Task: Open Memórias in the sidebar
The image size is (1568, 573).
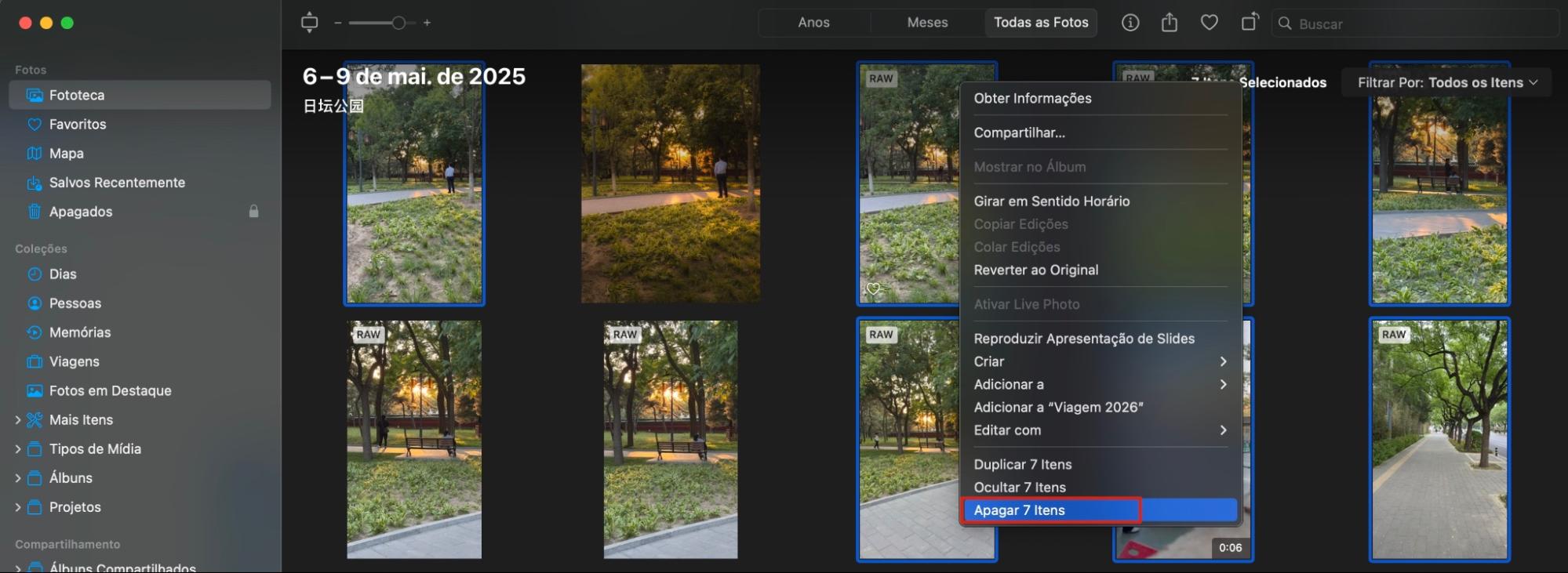Action: [x=79, y=332]
